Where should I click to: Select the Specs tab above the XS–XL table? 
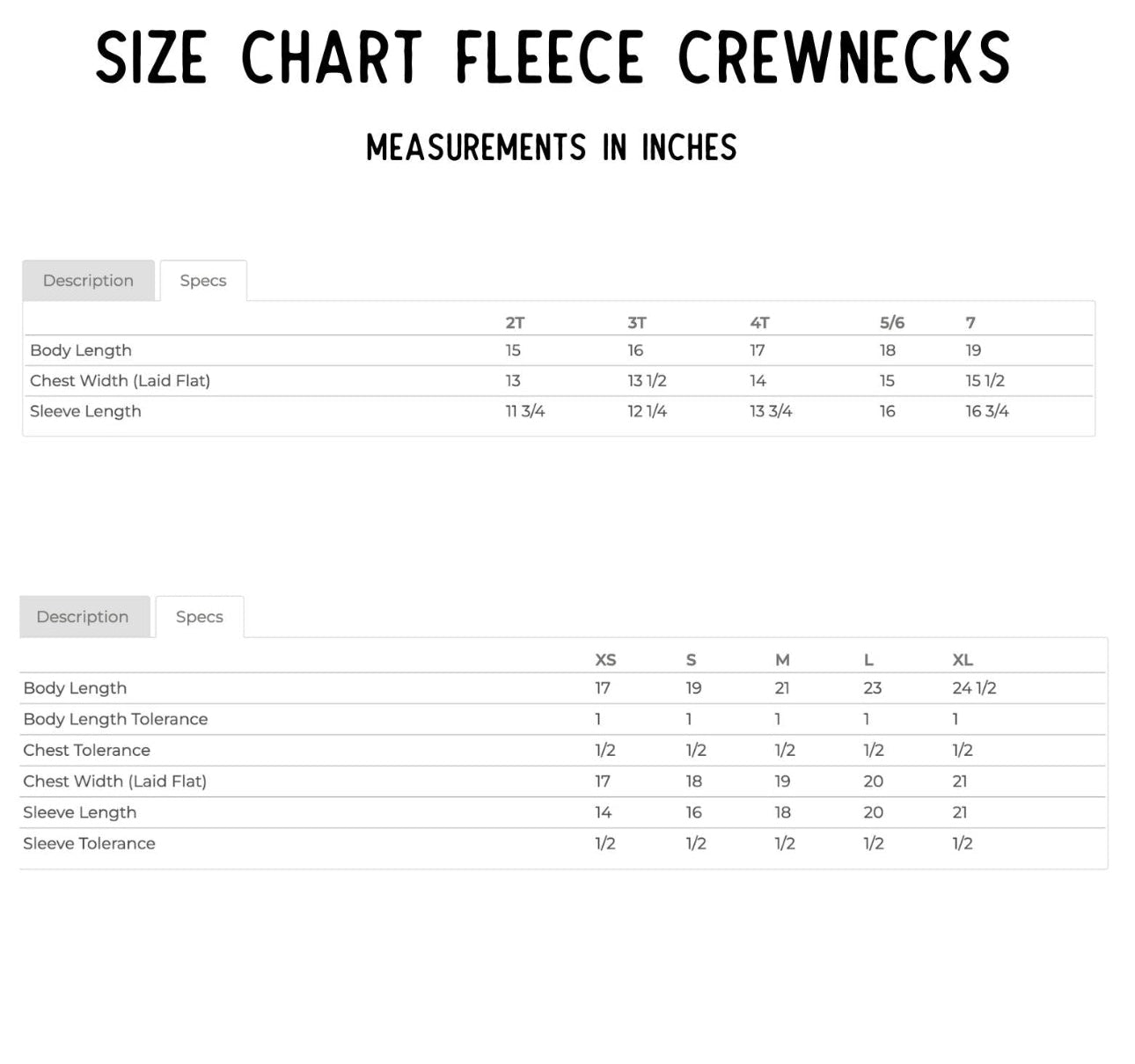[200, 617]
